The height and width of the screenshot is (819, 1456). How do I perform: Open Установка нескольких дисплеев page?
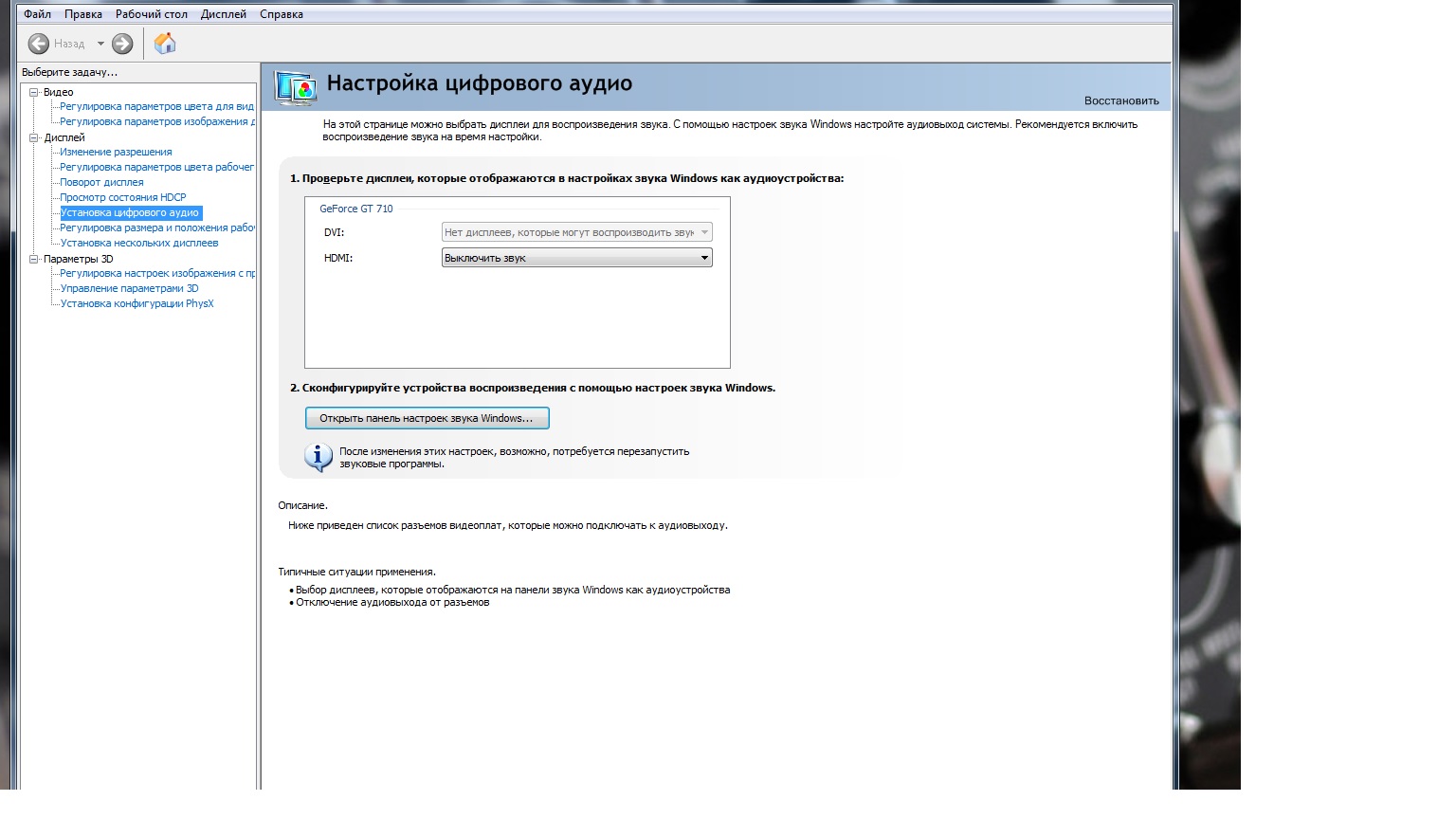tap(139, 243)
